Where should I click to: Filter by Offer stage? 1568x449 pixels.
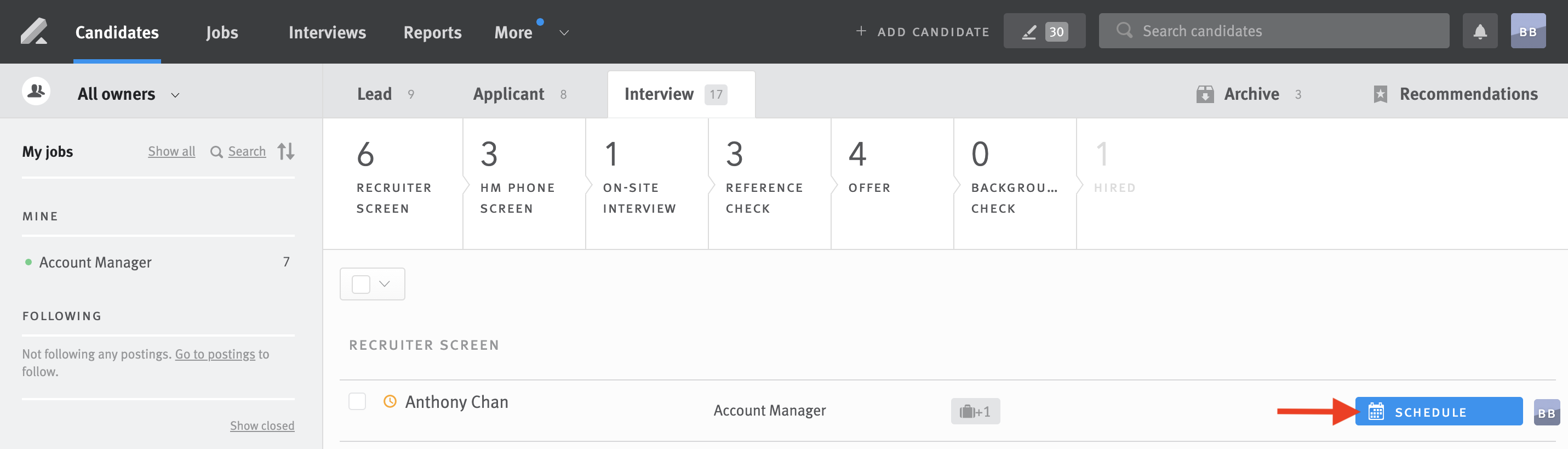pyautogui.click(x=892, y=183)
